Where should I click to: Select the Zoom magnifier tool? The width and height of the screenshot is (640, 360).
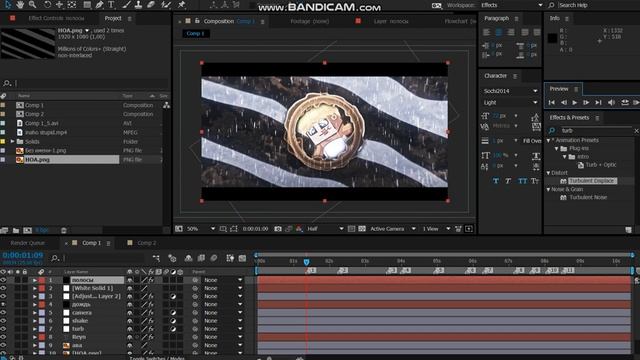pos(32,4)
